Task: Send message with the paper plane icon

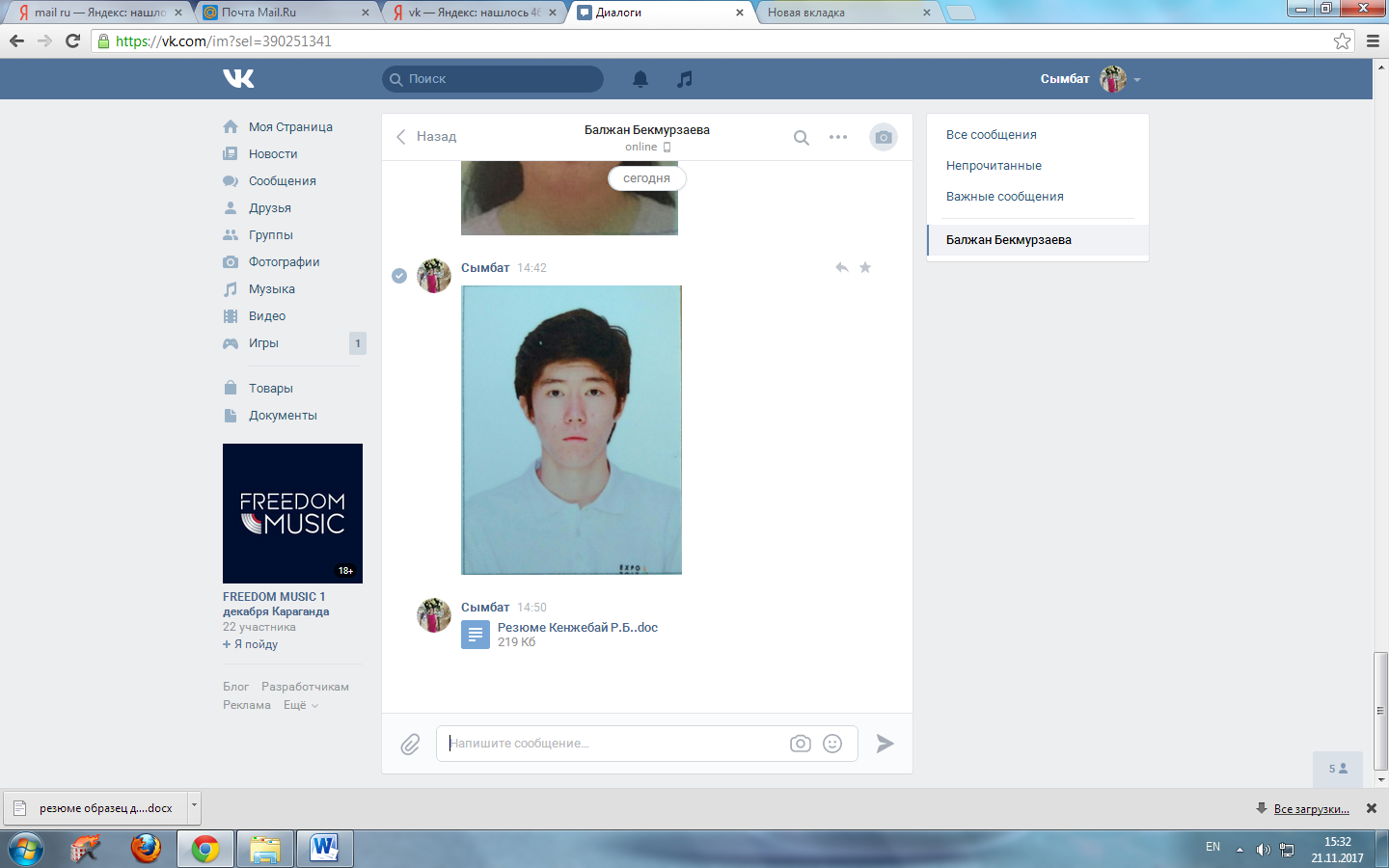Action: click(x=885, y=744)
